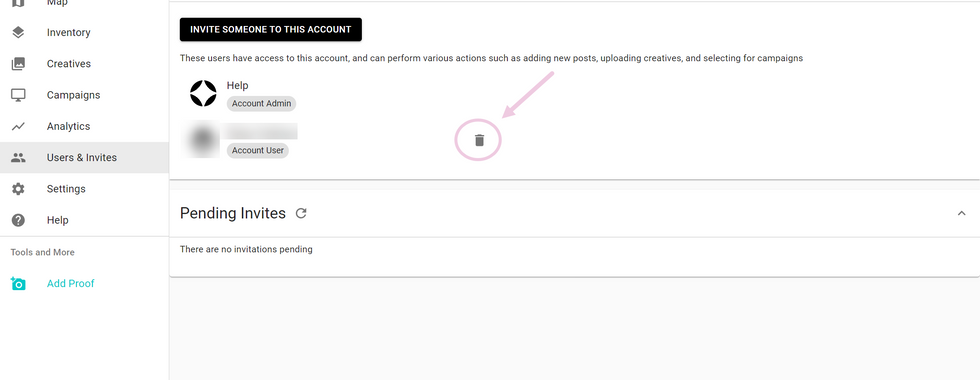
Task: Open the Analytics section
Action: pyautogui.click(x=84, y=126)
